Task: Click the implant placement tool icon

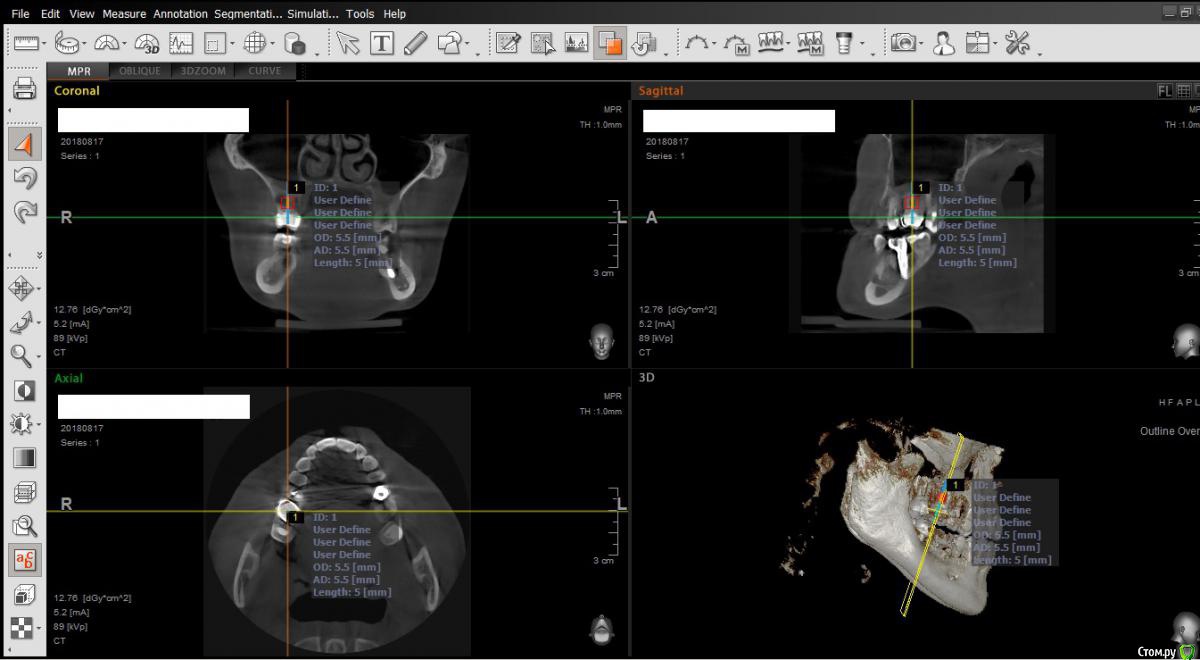Action: (x=845, y=43)
